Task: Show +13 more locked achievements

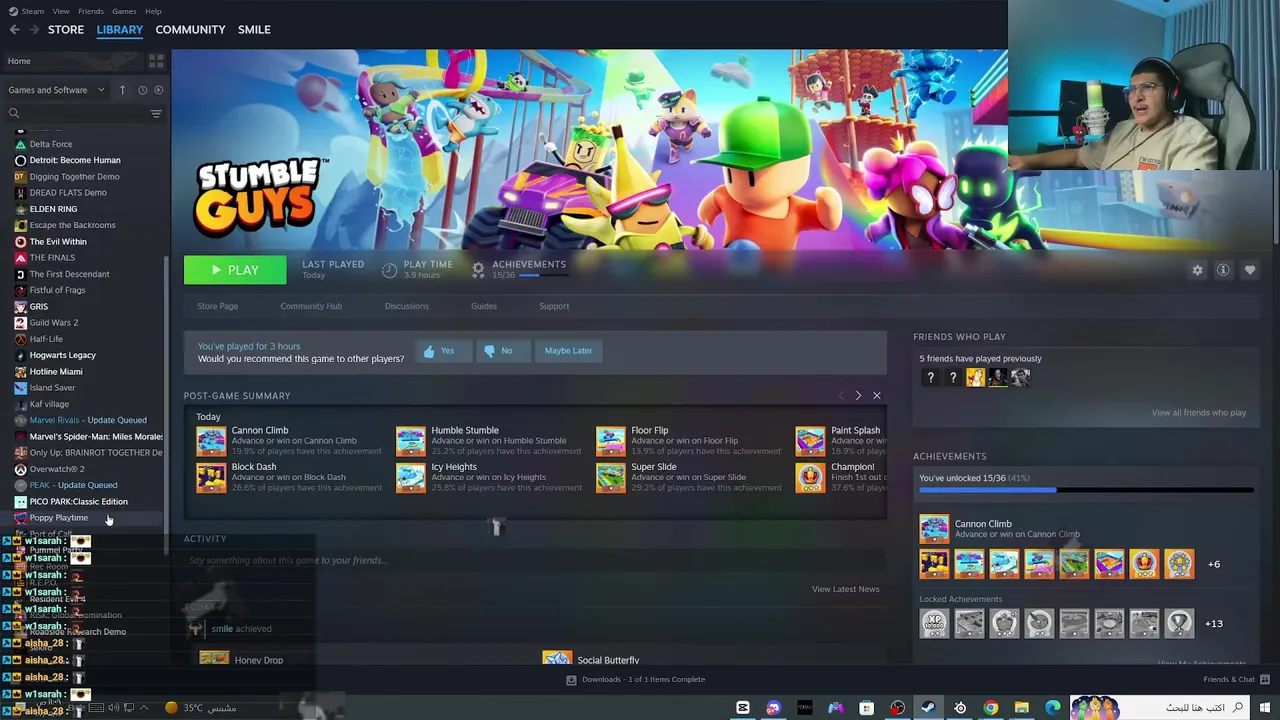Action: click(1213, 624)
